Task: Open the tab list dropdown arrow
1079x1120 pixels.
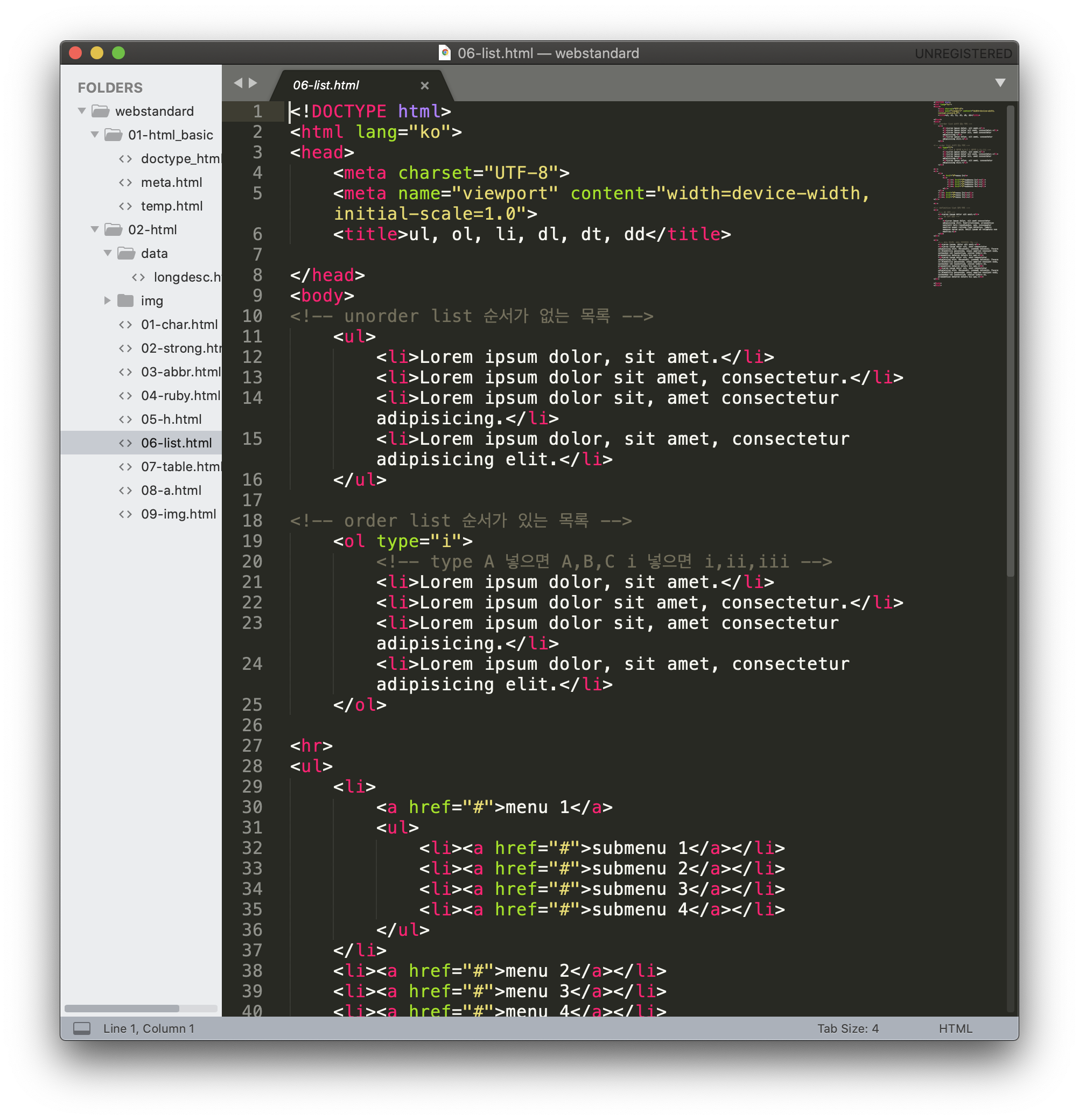Action: (x=1000, y=83)
